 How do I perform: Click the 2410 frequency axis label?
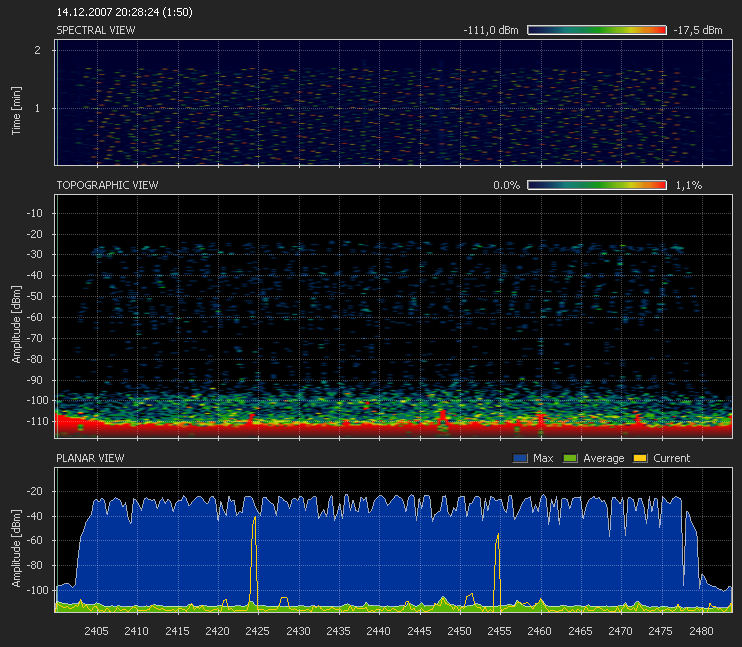point(137,631)
